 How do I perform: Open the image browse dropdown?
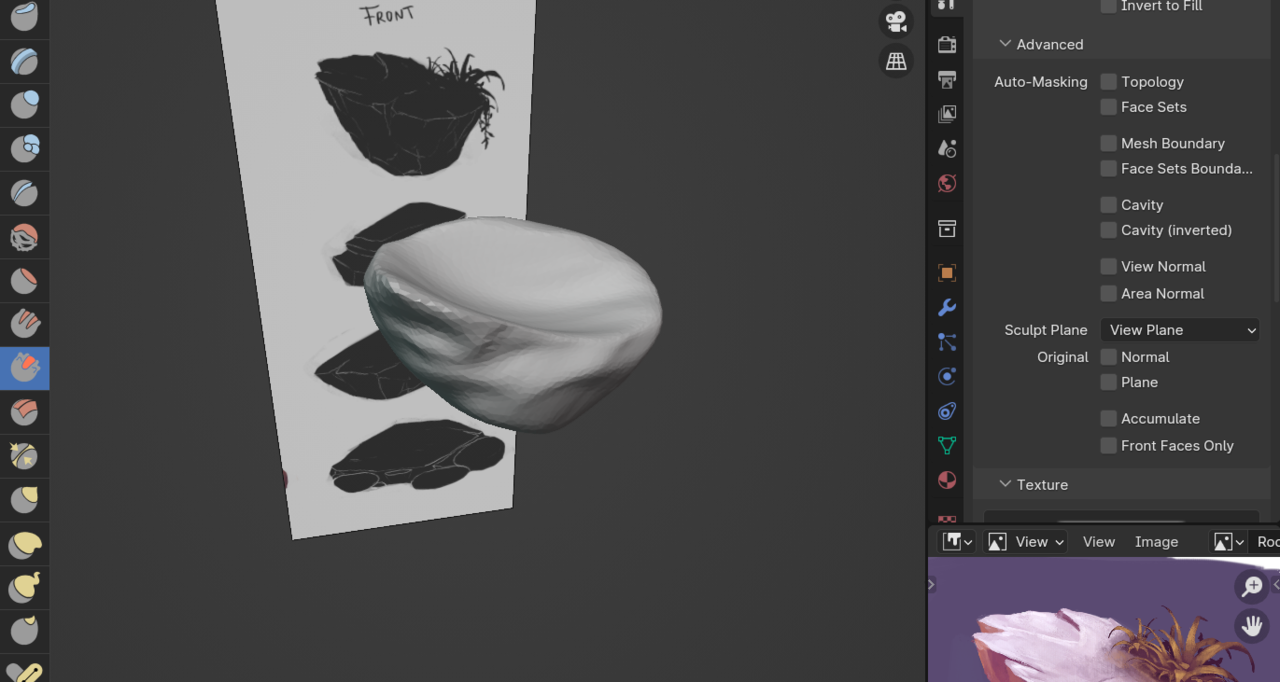pos(1229,542)
